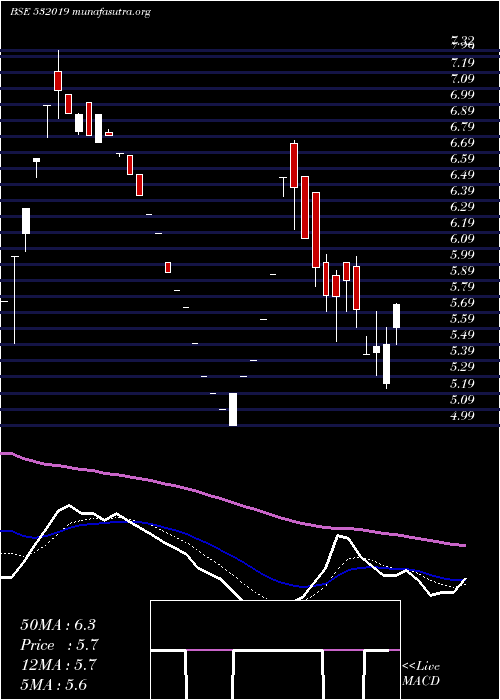500x700 pixels.
Task: Click the 5.09 axis value
Action: 462,399
